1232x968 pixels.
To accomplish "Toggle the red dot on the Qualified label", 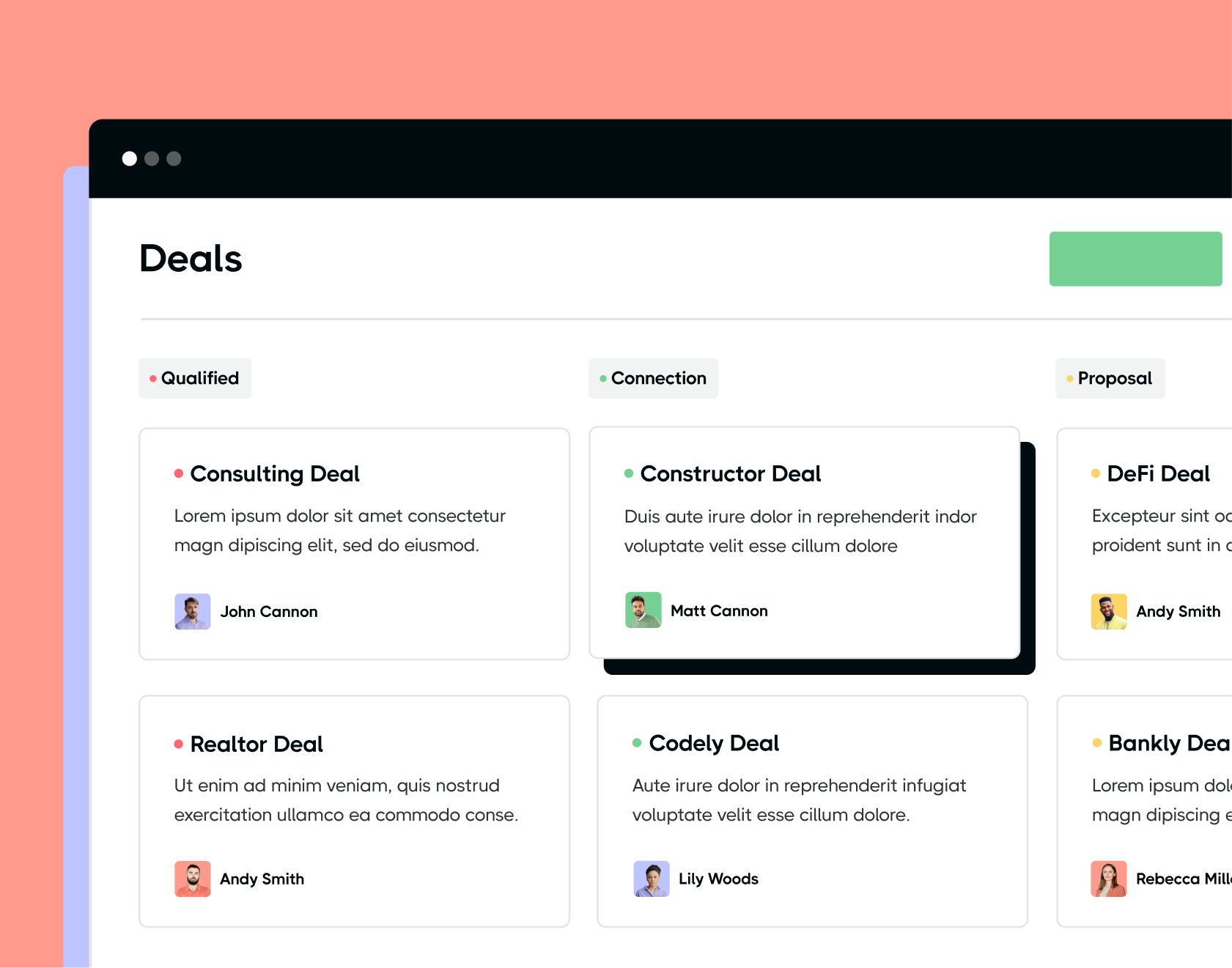I will pos(152,378).
